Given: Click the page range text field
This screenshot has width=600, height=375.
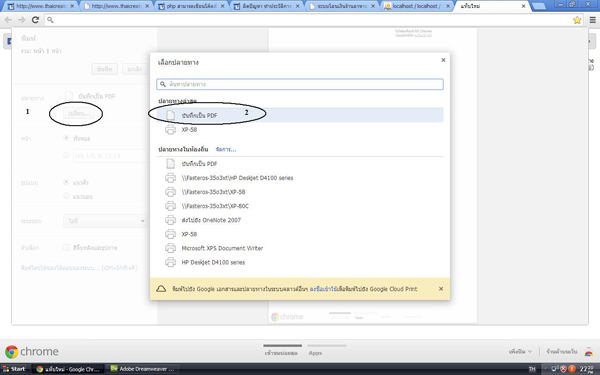Looking at the screenshot, I should [110, 156].
